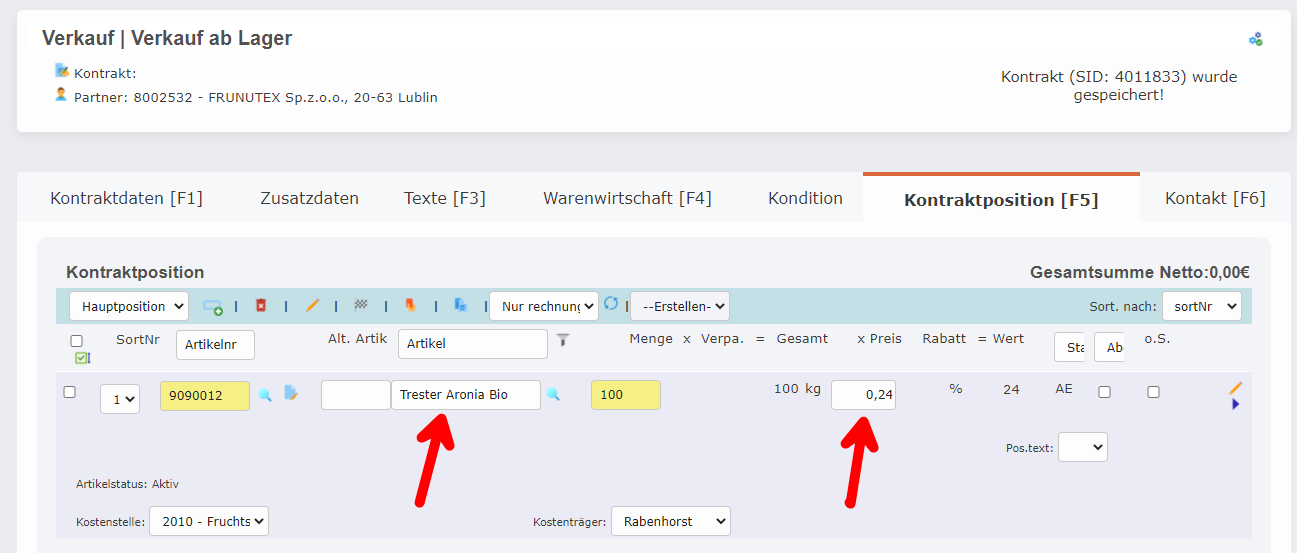Select the position row 1 checkbox
The image size is (1297, 553).
(70, 392)
